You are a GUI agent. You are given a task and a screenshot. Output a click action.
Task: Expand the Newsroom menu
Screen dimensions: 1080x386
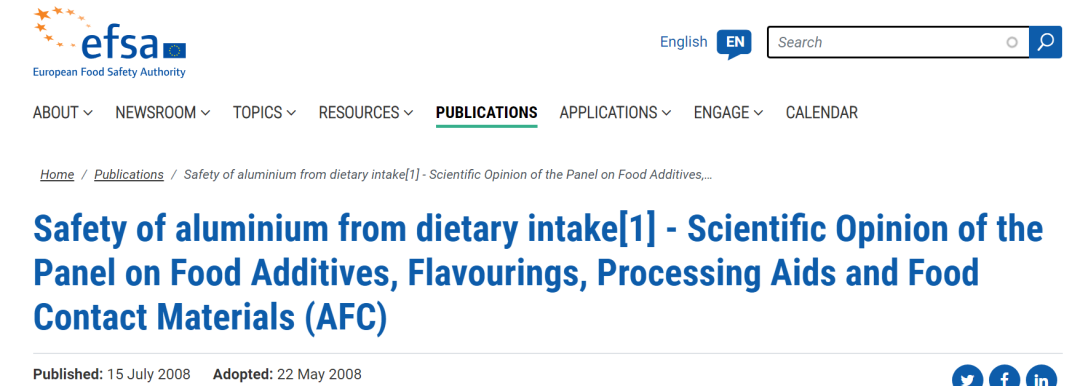coord(163,112)
